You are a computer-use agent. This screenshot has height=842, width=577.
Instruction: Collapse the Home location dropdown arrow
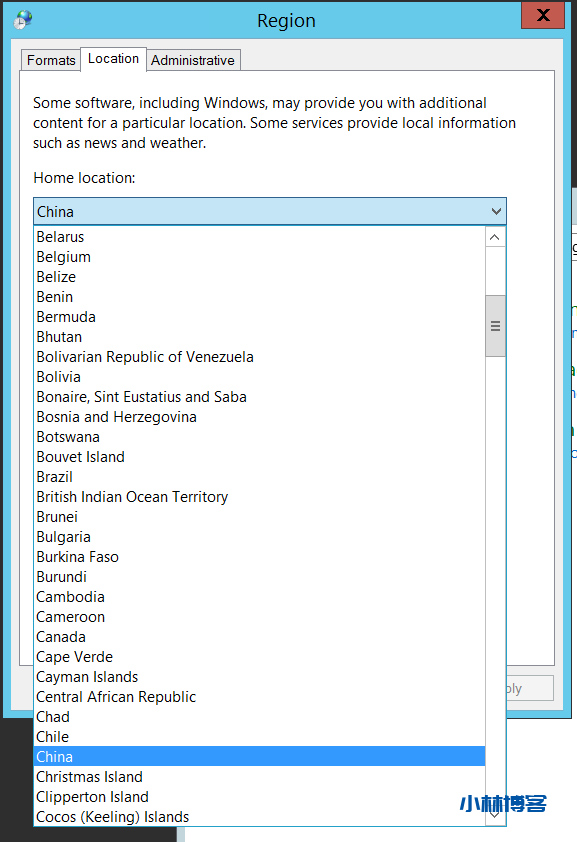point(496,212)
